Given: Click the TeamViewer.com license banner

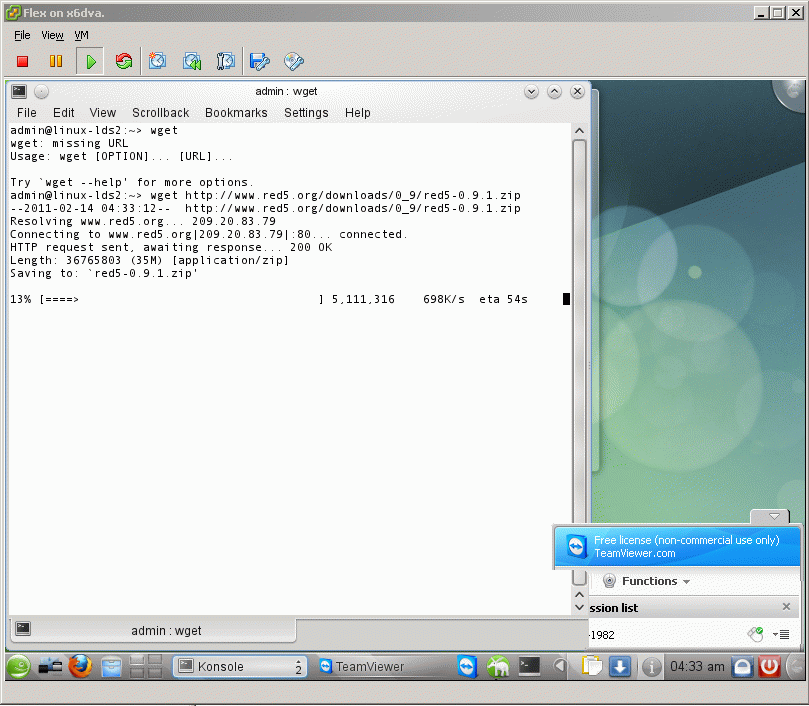Looking at the screenshot, I should 677,547.
